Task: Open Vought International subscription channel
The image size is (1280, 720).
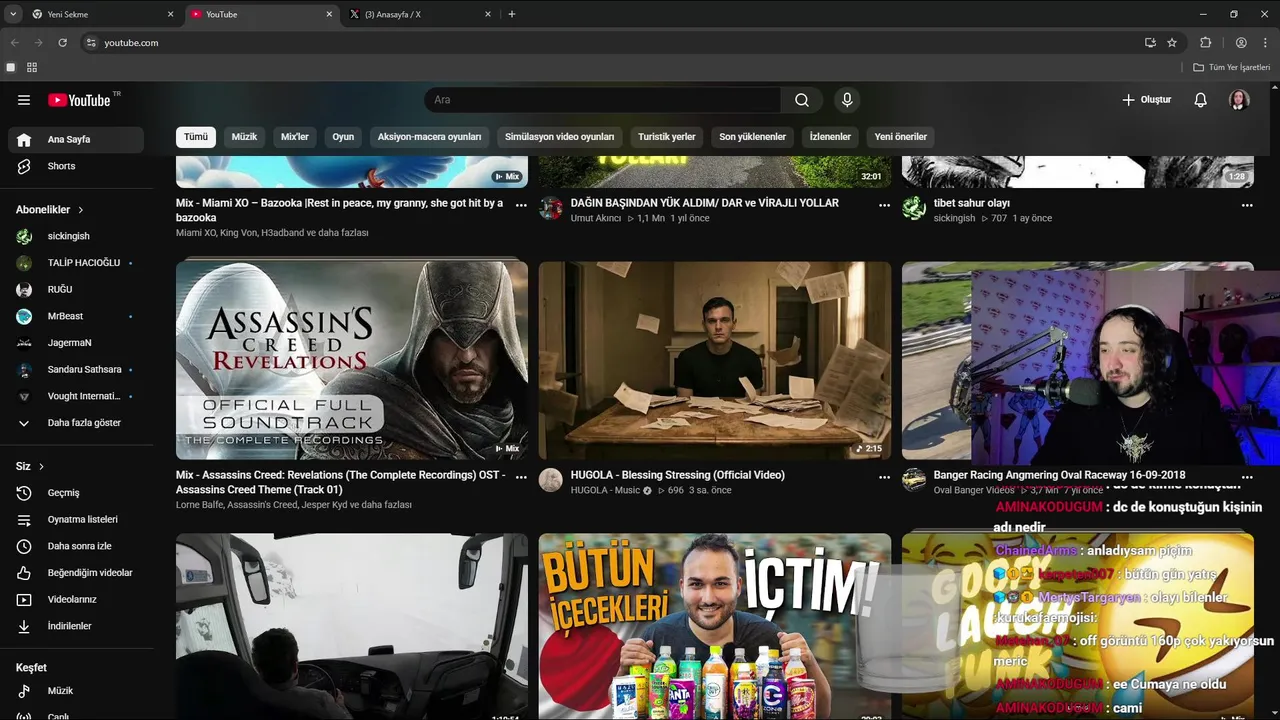Action: tap(76, 396)
